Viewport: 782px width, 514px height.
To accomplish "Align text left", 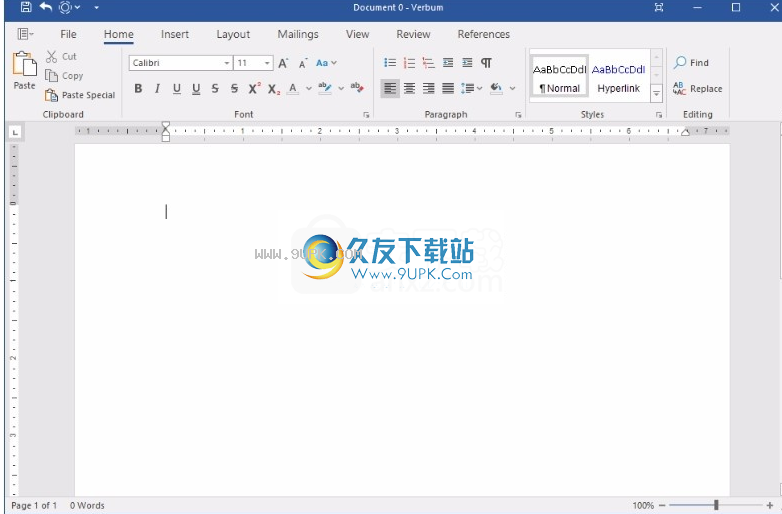I will coord(390,89).
